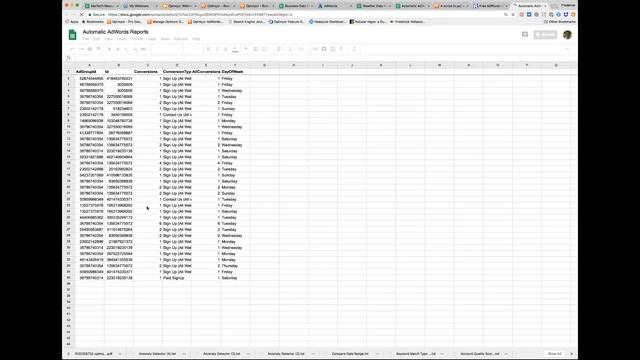Screen dimensions: 640x360
Task: Open the Keyword Match Type downloaded file
Action: pos(416,354)
